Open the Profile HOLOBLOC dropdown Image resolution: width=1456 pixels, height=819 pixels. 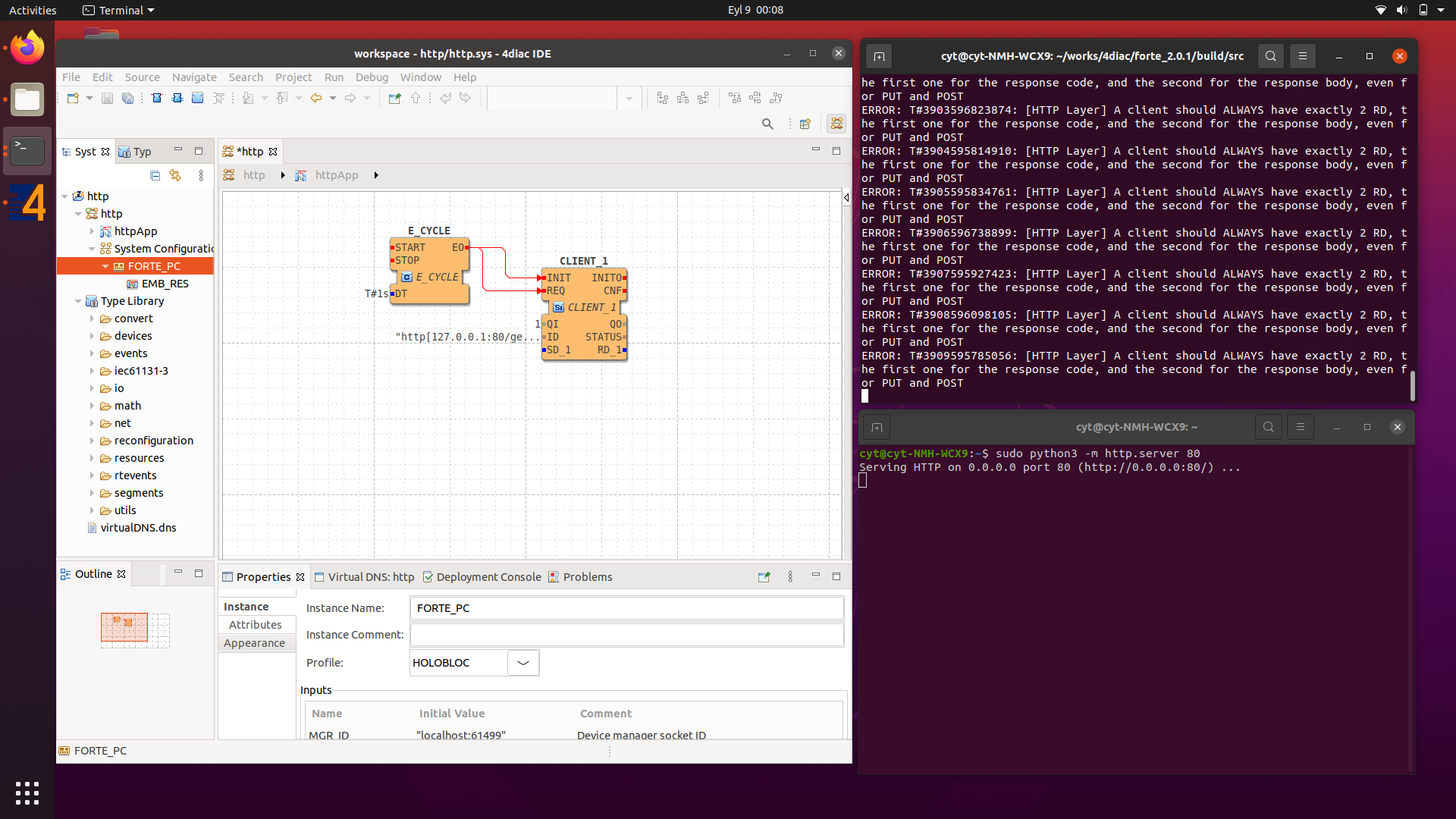(x=523, y=663)
